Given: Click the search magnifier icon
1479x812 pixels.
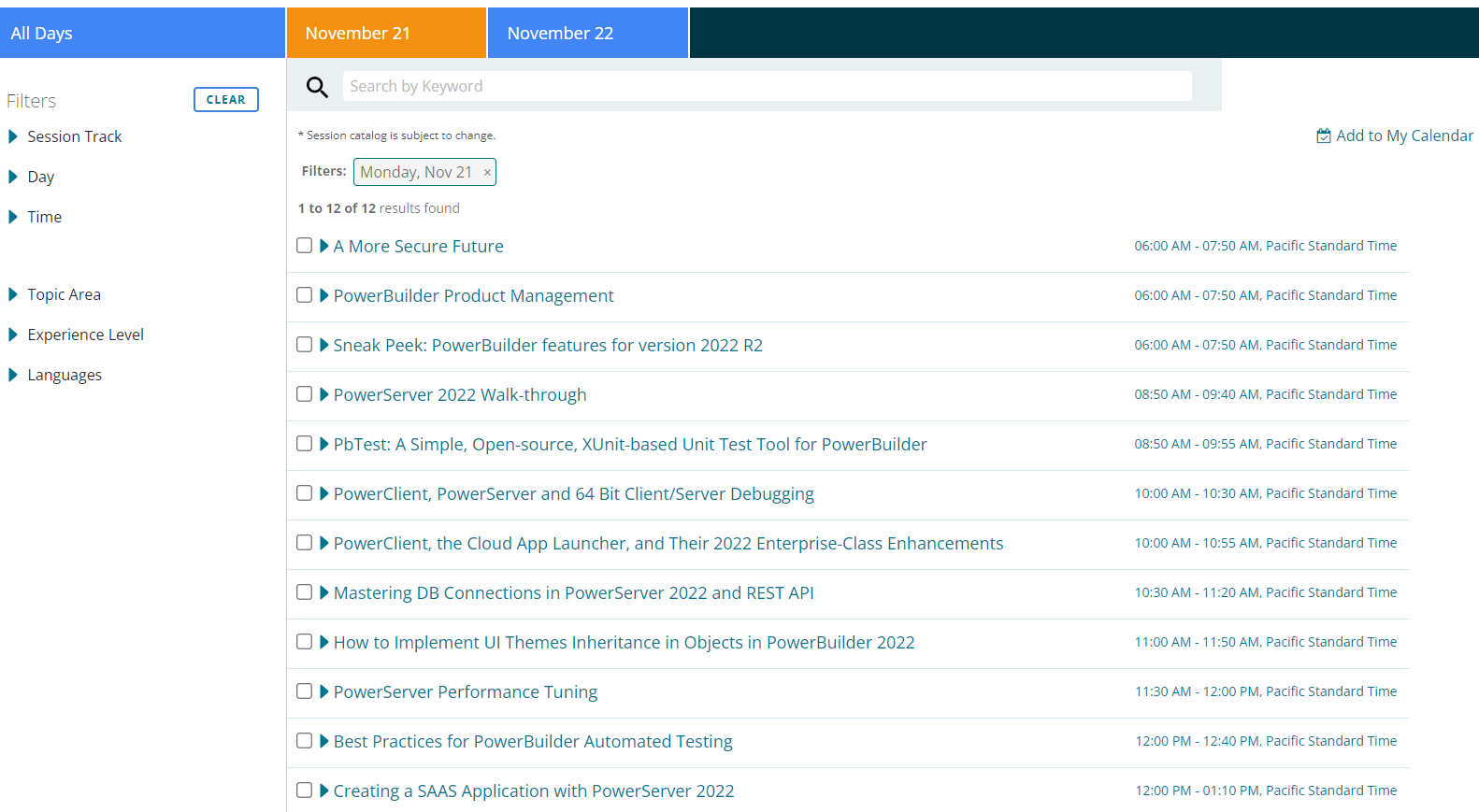Looking at the screenshot, I should (318, 87).
